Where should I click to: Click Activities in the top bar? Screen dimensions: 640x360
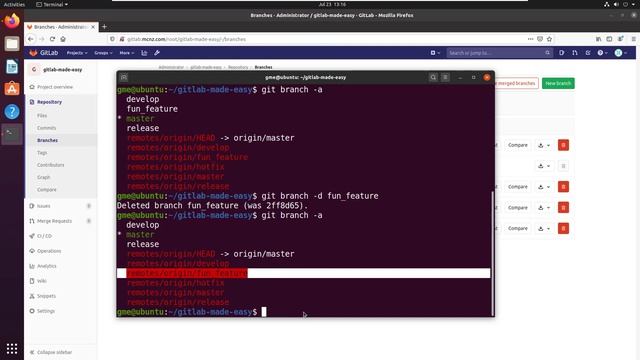(x=14, y=4)
